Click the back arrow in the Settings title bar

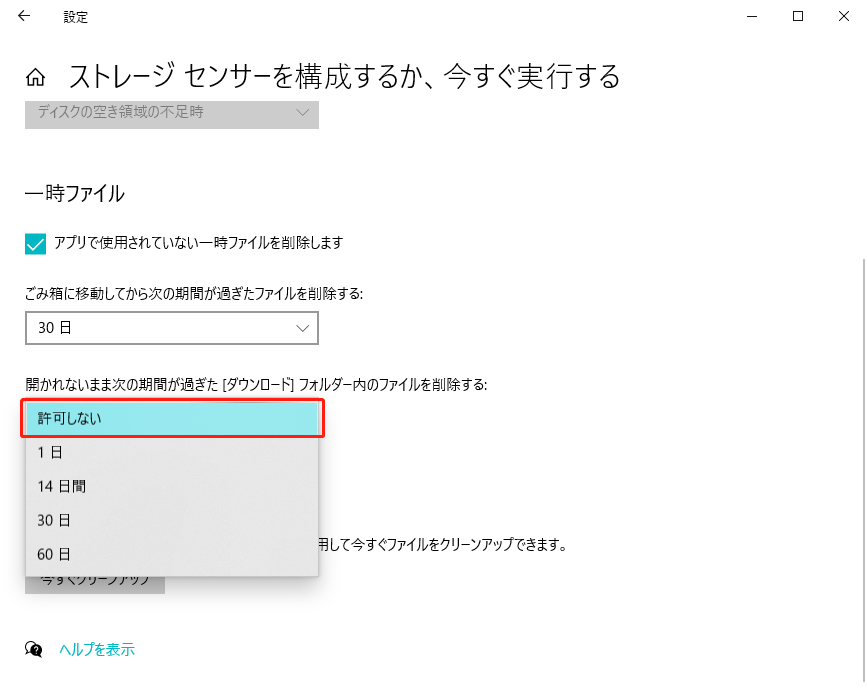point(24,16)
